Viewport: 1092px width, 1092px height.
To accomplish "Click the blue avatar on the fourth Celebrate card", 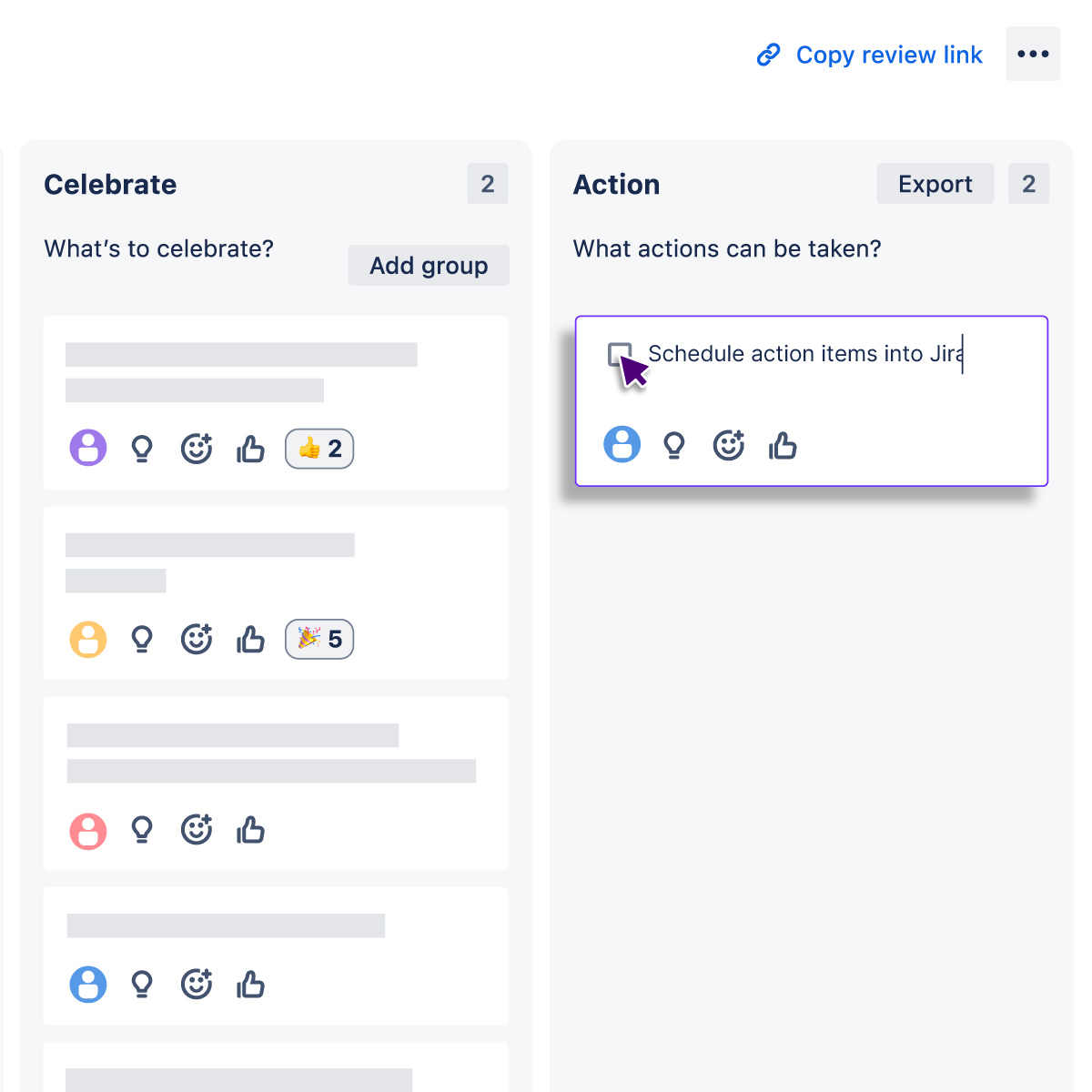I will click(87, 985).
